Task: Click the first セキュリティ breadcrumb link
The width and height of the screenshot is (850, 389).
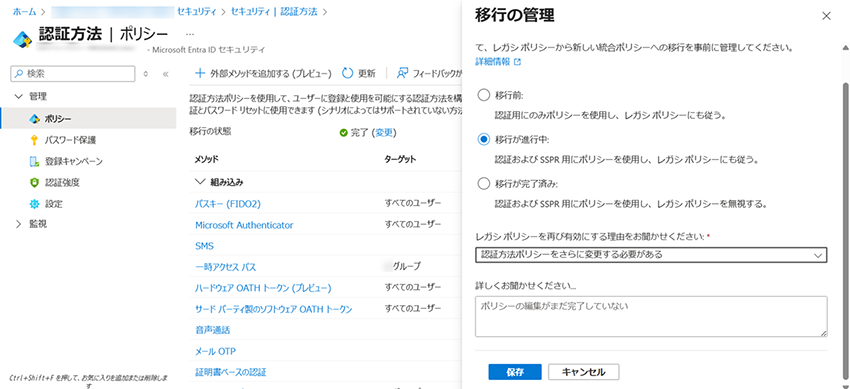Action: [x=198, y=11]
